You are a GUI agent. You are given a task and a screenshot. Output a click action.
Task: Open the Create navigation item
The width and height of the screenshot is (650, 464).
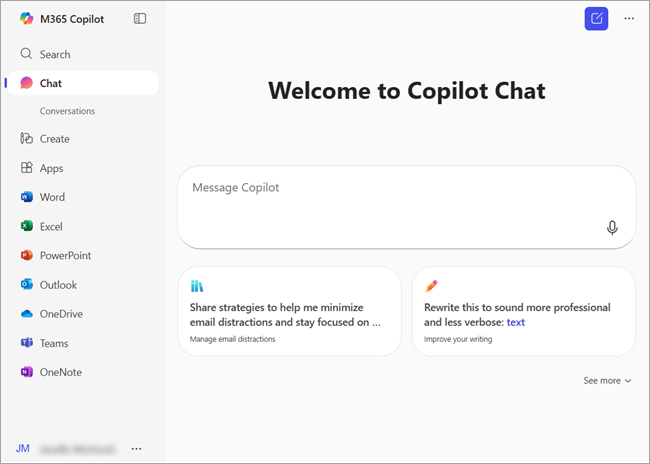[54, 139]
